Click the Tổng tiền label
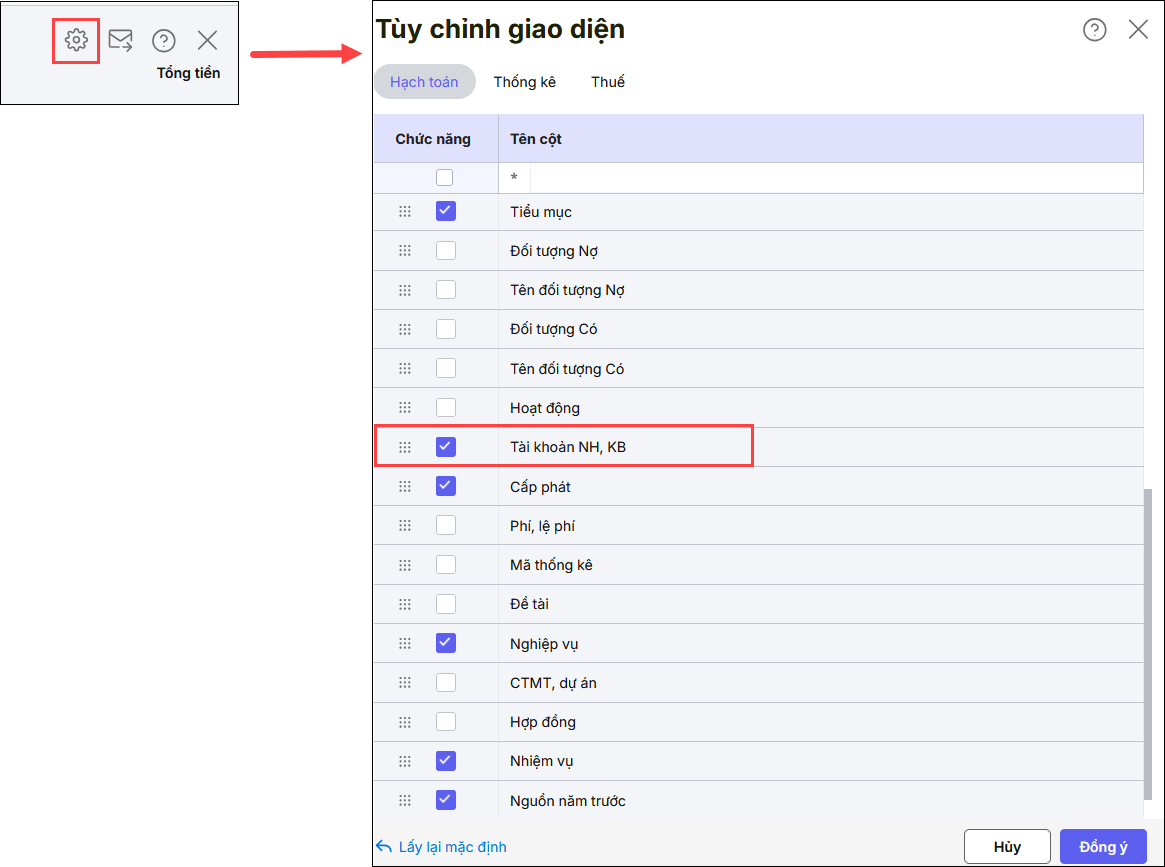This screenshot has height=867, width=1165. point(188,73)
